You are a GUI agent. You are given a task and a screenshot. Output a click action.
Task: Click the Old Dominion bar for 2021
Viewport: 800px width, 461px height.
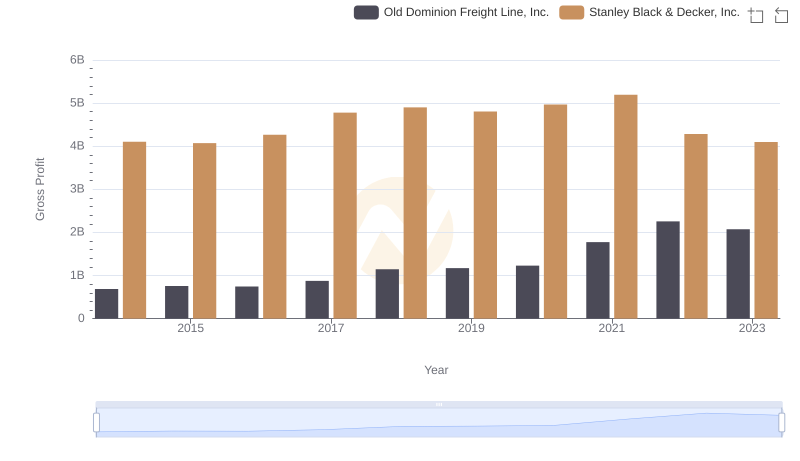click(x=597, y=280)
